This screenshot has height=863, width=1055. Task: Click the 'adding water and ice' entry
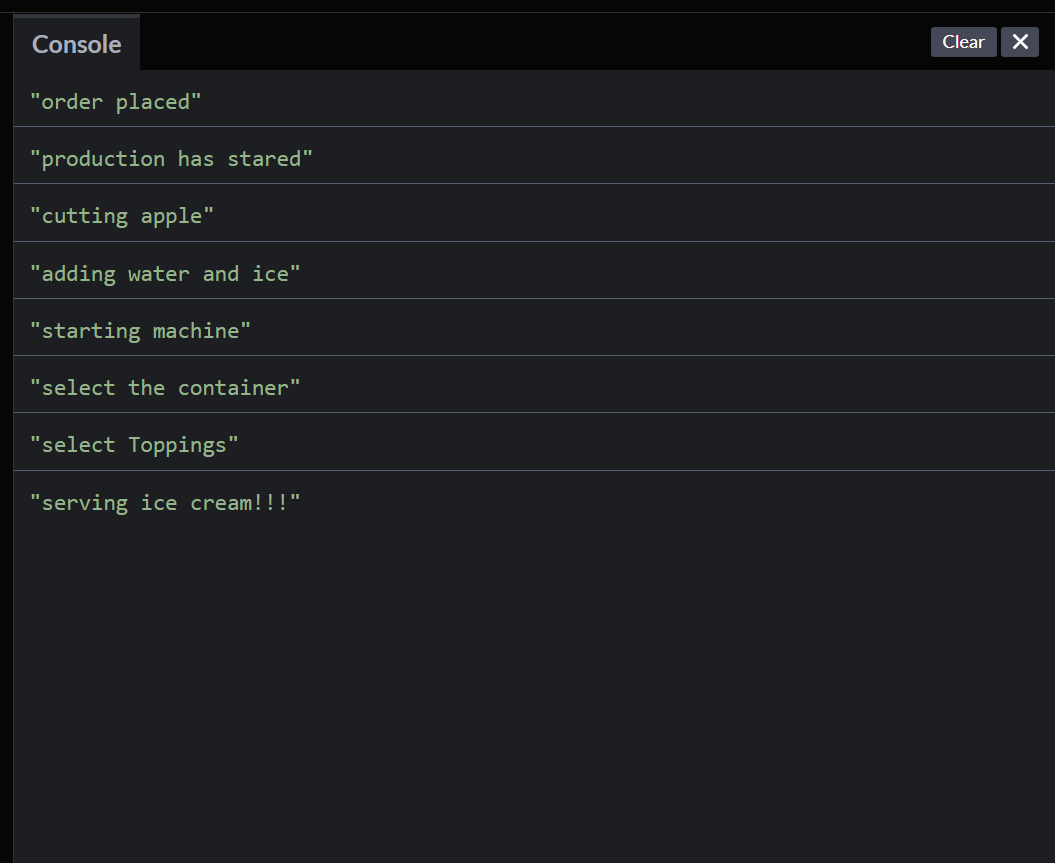click(165, 273)
